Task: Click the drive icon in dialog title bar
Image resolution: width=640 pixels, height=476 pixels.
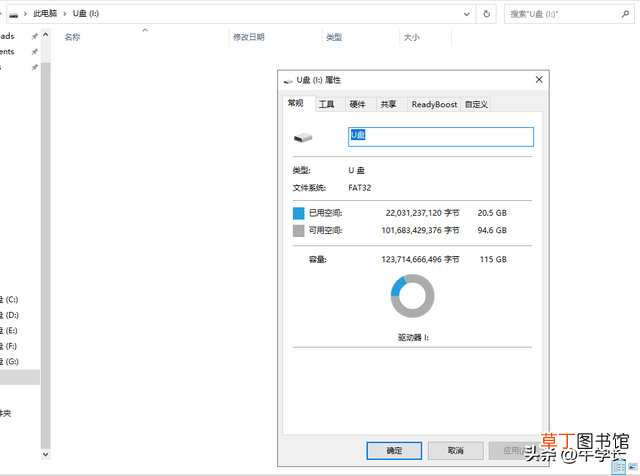Action: (x=288, y=81)
